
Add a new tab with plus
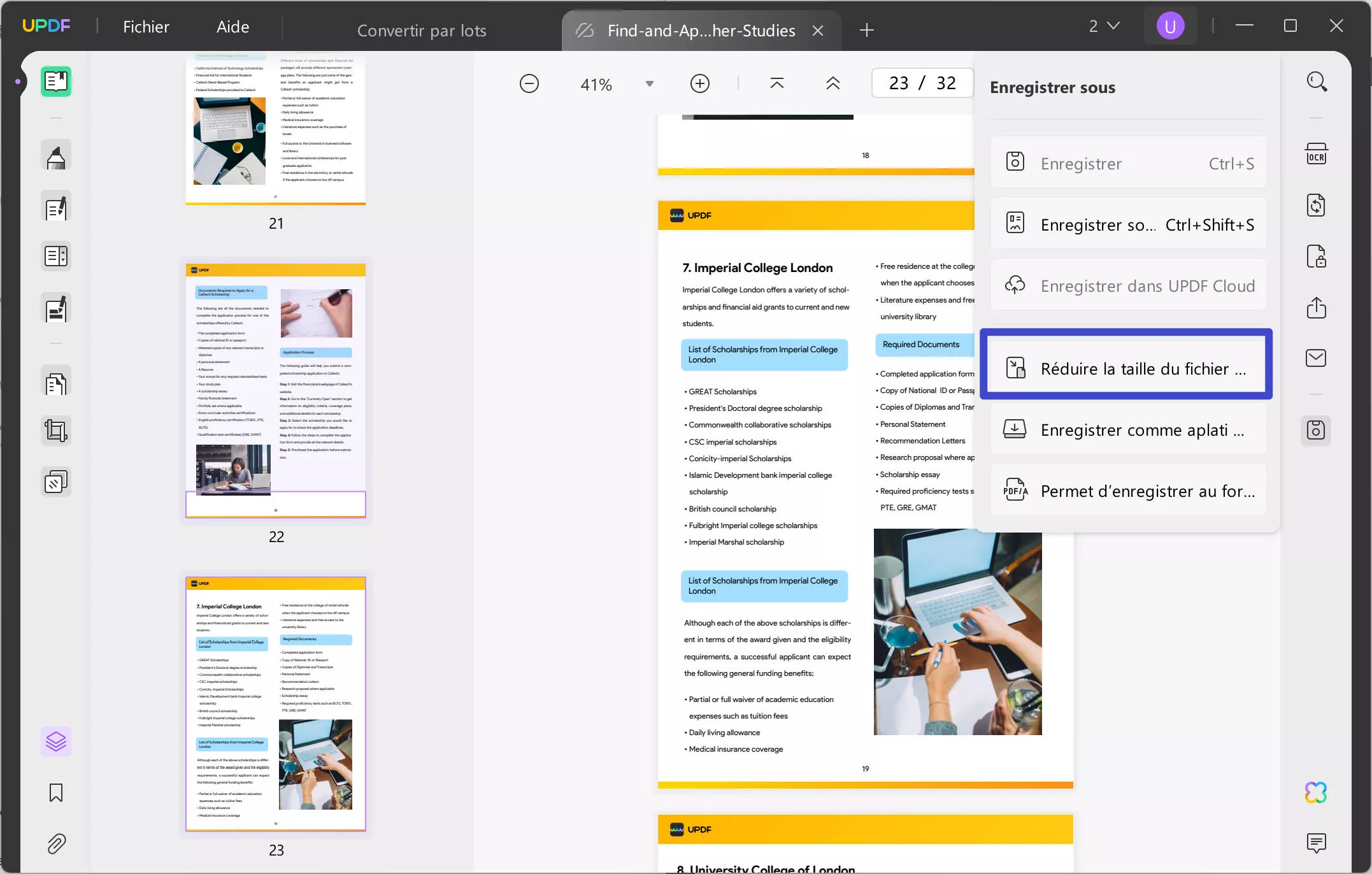click(866, 30)
